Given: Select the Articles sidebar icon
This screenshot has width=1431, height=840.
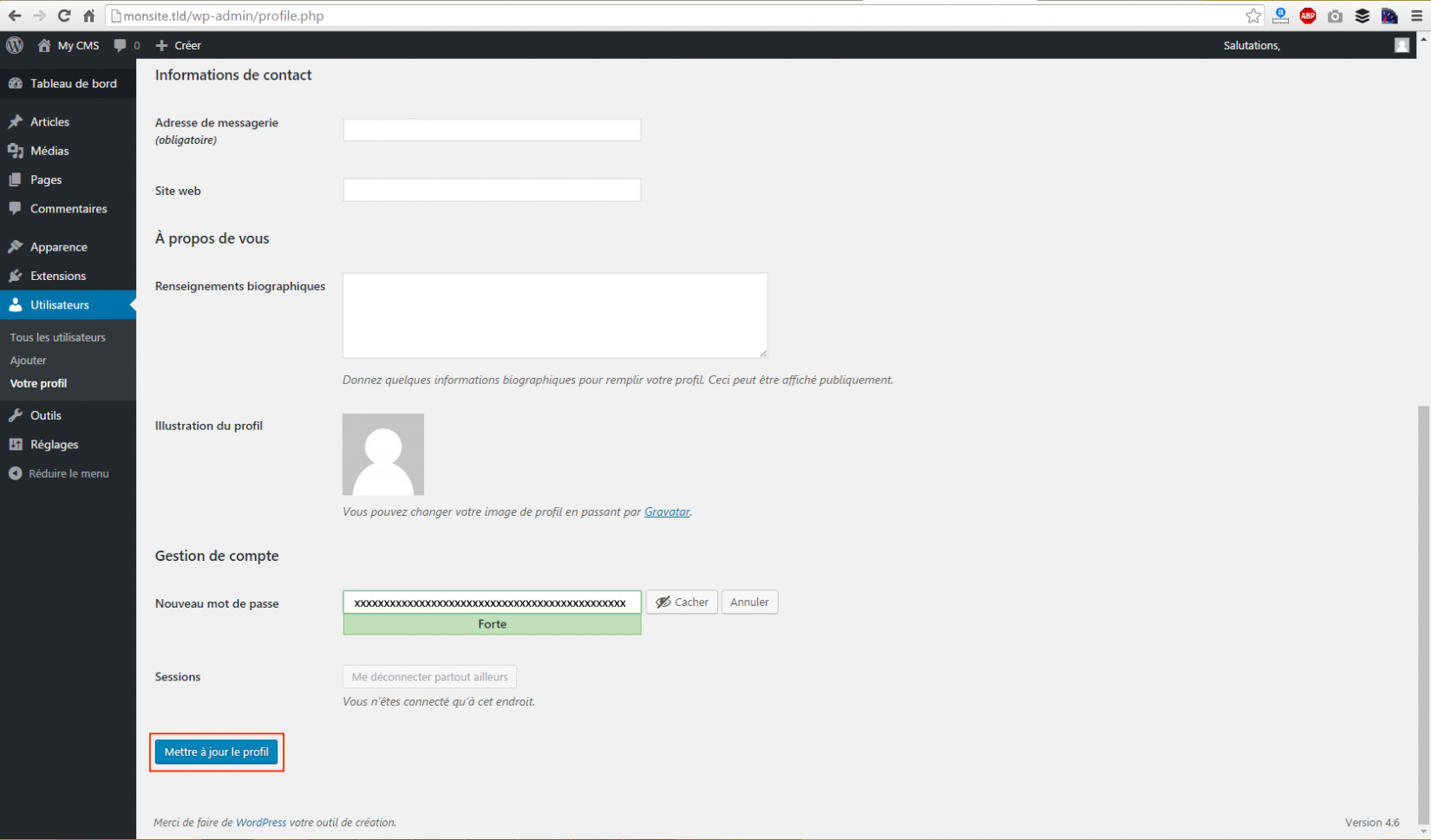Looking at the screenshot, I should 15,120.
